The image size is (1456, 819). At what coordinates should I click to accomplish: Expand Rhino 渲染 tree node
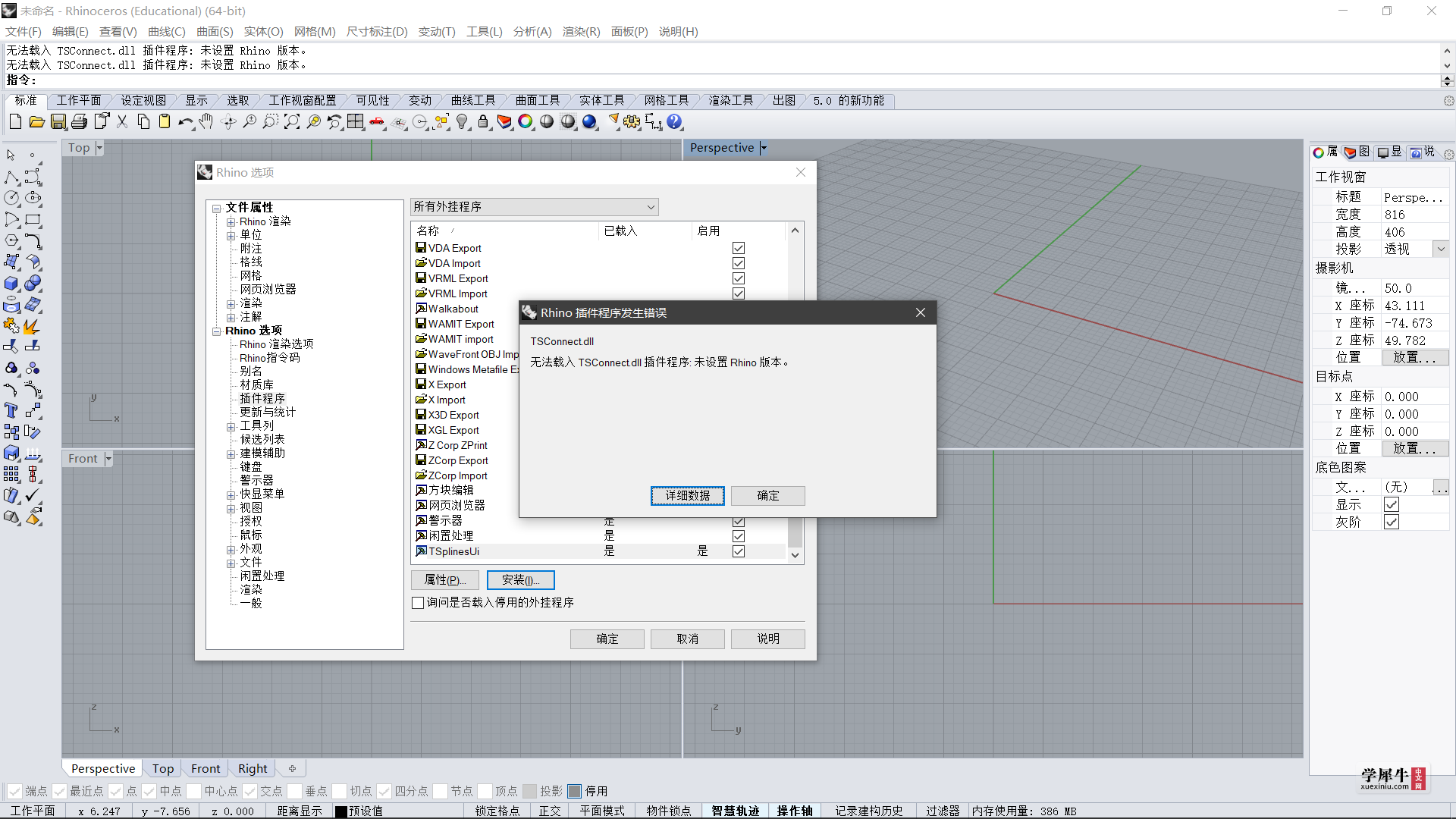[231, 222]
